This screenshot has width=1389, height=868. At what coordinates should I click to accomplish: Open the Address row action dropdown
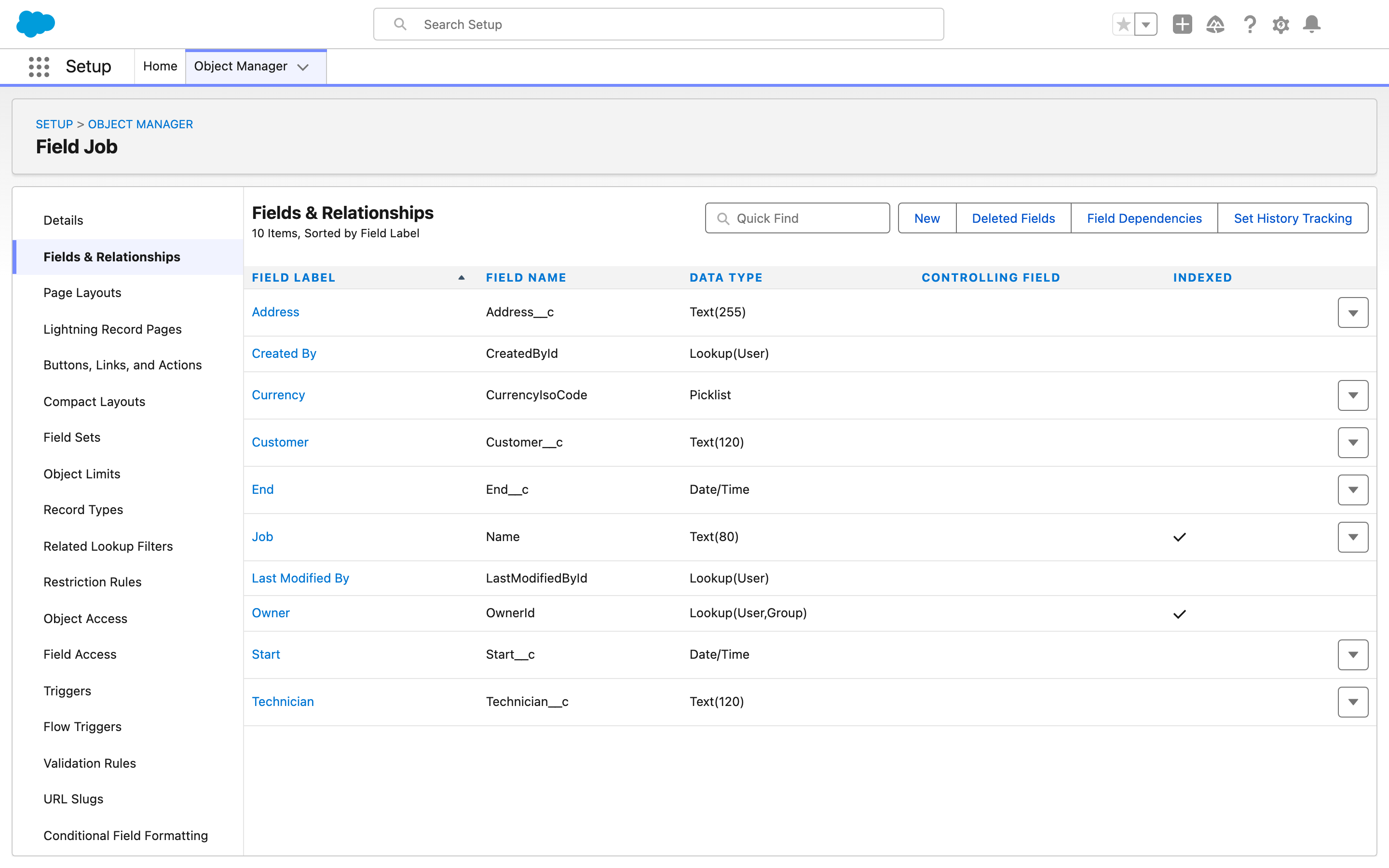tap(1353, 312)
